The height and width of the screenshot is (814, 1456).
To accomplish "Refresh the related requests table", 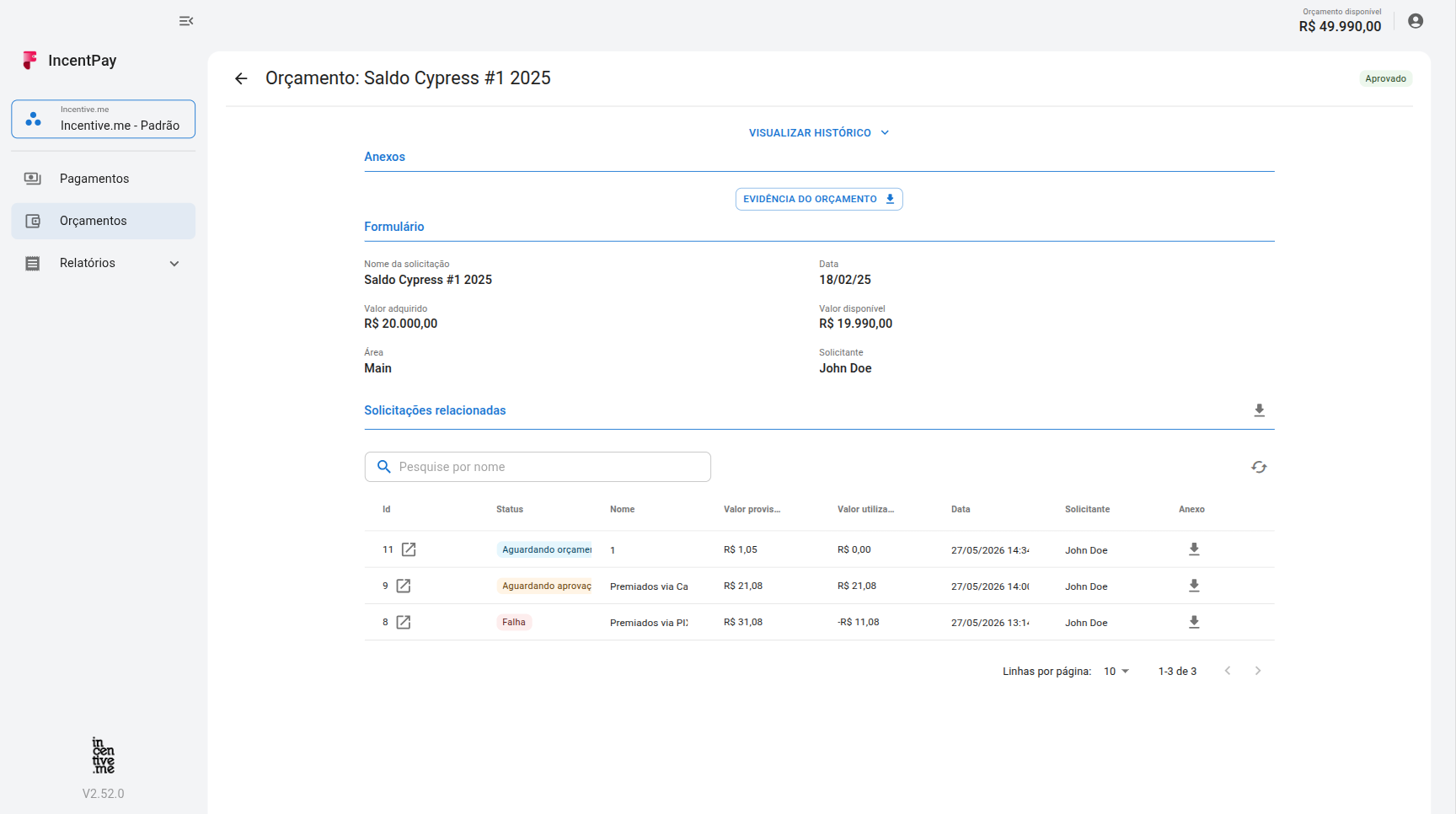I will 1259,467.
